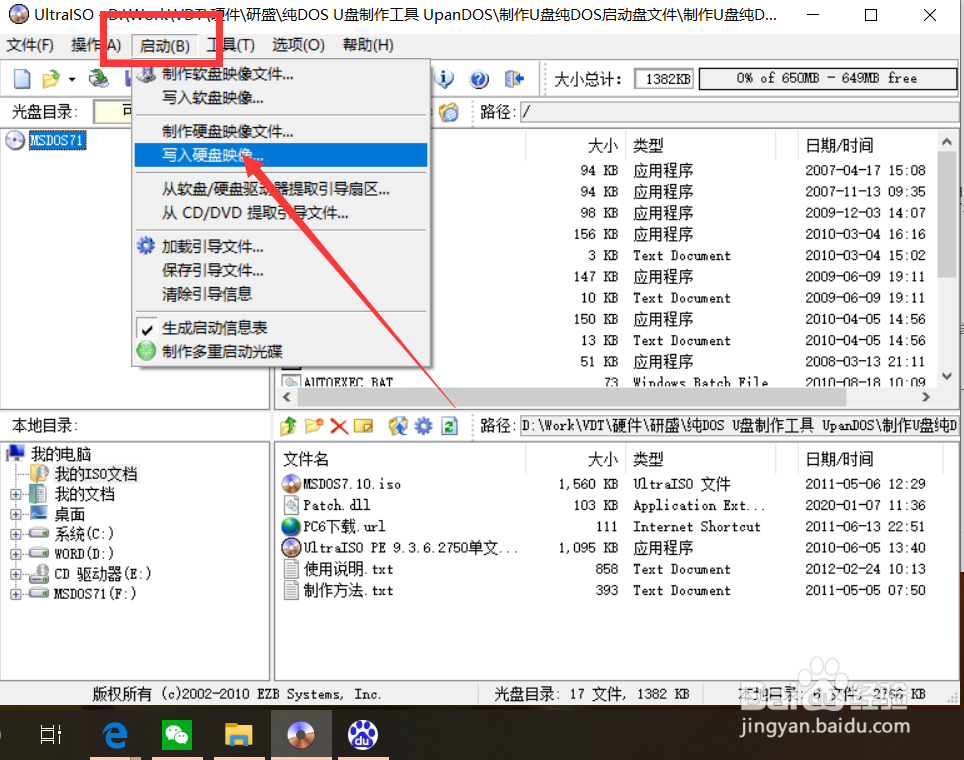Click the local 路径 field showing D:\Work
Image resolution: width=964 pixels, height=760 pixels.
(738, 426)
